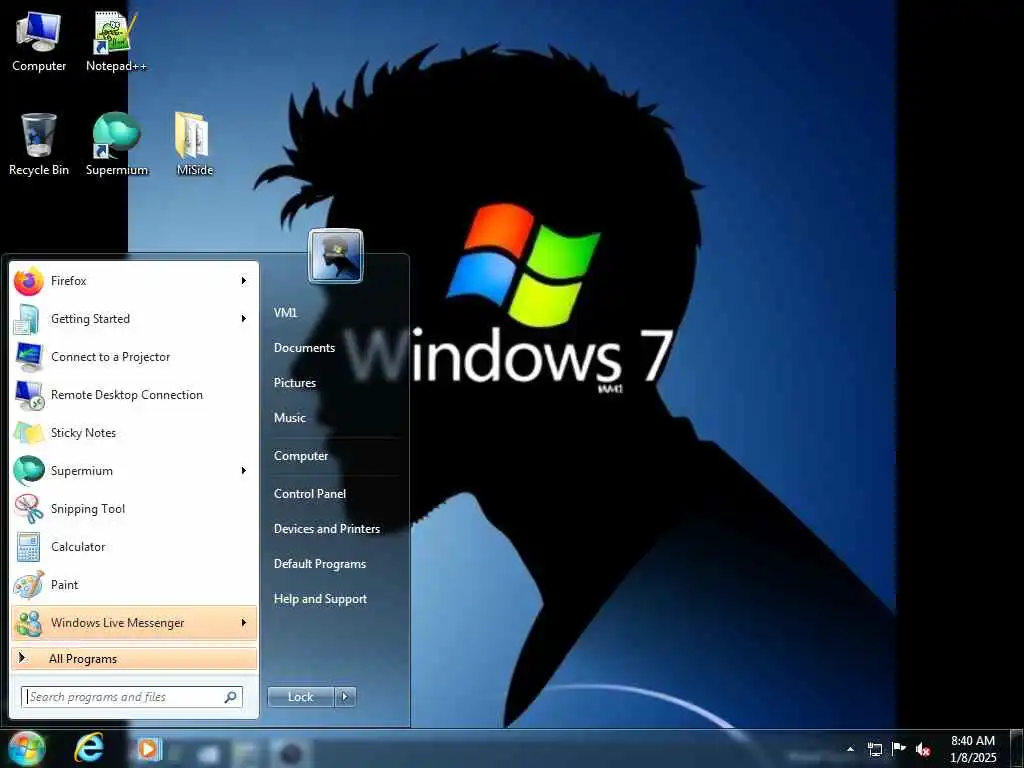Click the Snipping Tool scissors icon
The image size is (1024, 768).
[28, 509]
